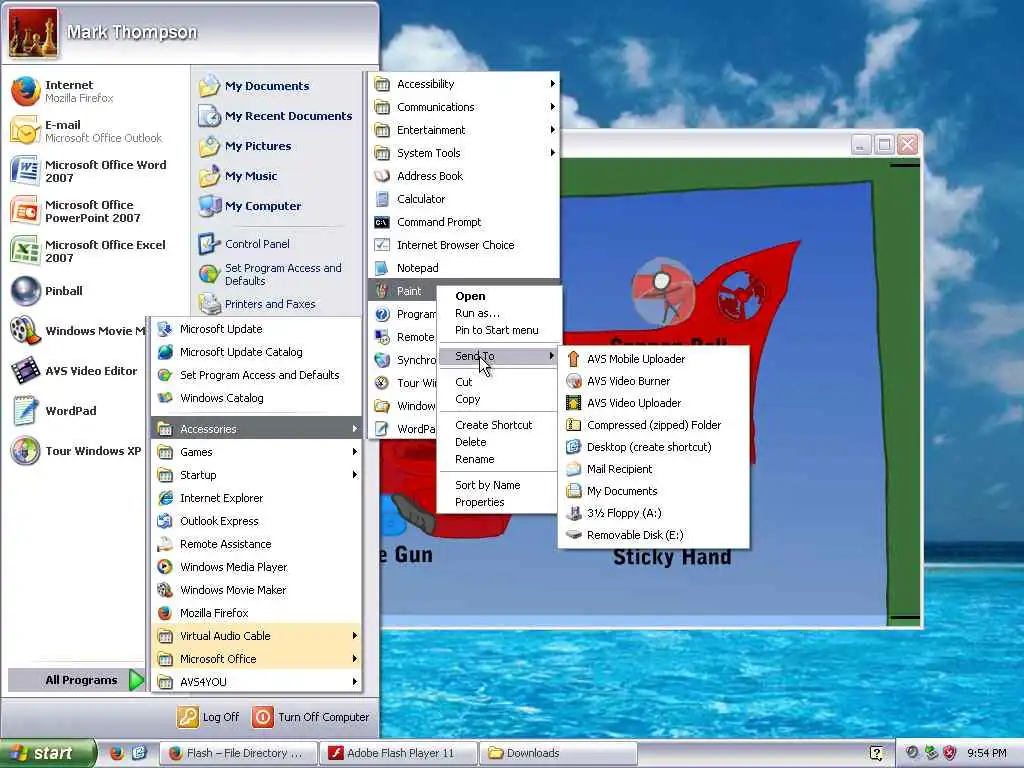Click the Log Off button
1024x768 pixels.
pos(208,717)
